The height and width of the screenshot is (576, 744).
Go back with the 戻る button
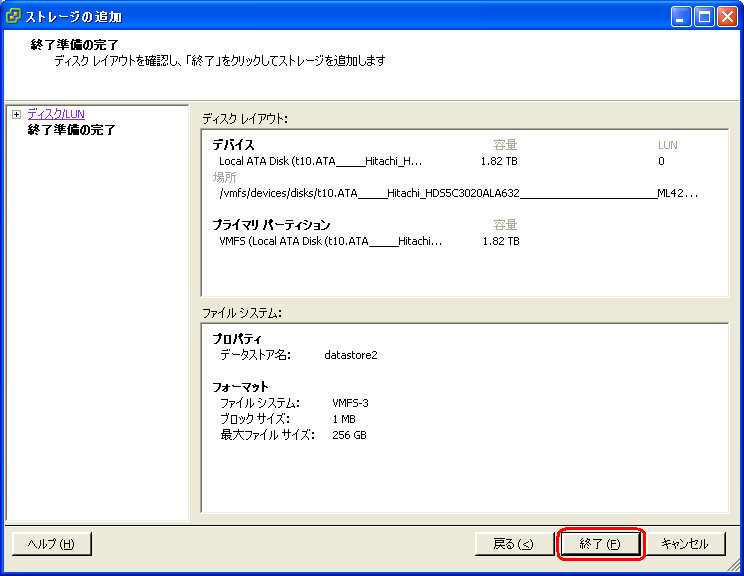(x=514, y=544)
